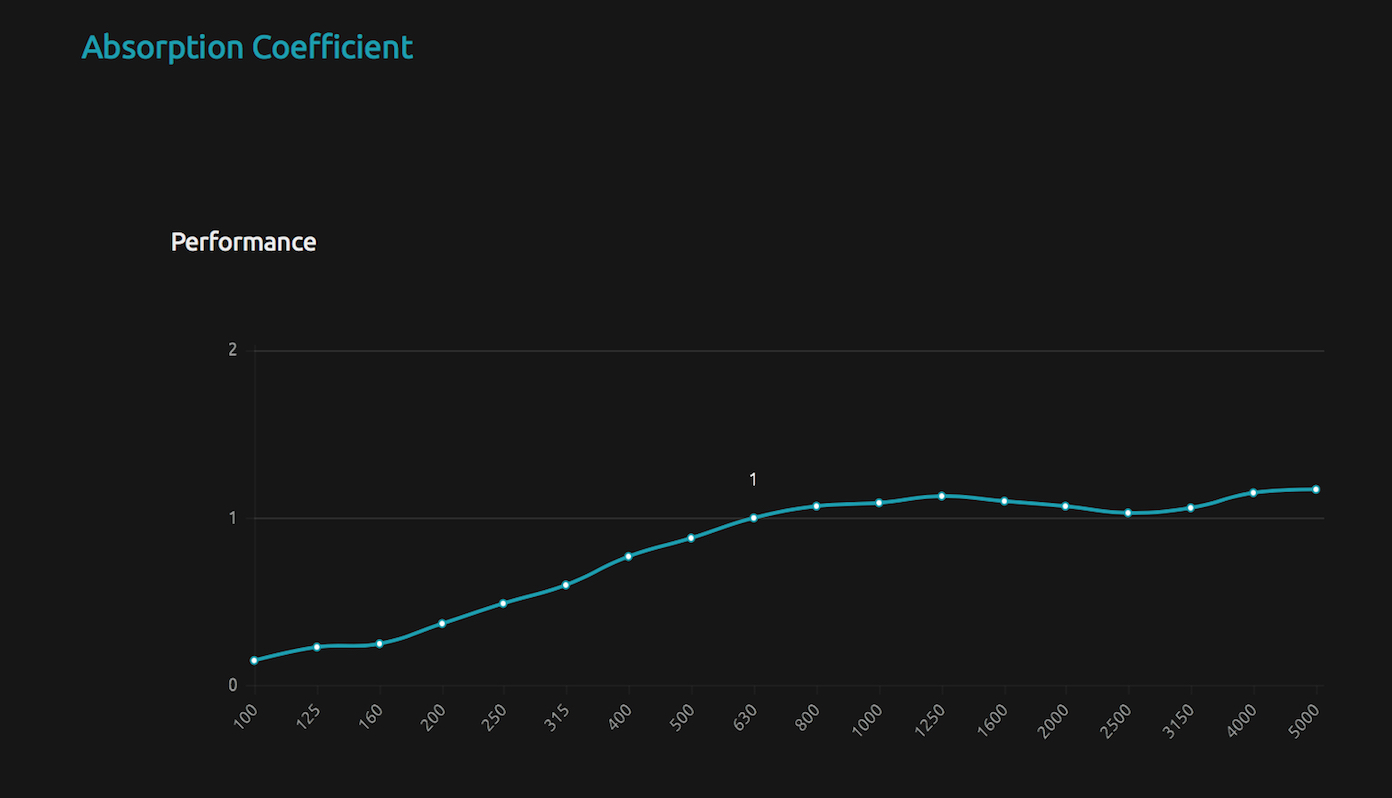
Task: Click the data point at 100
Action: [254, 660]
